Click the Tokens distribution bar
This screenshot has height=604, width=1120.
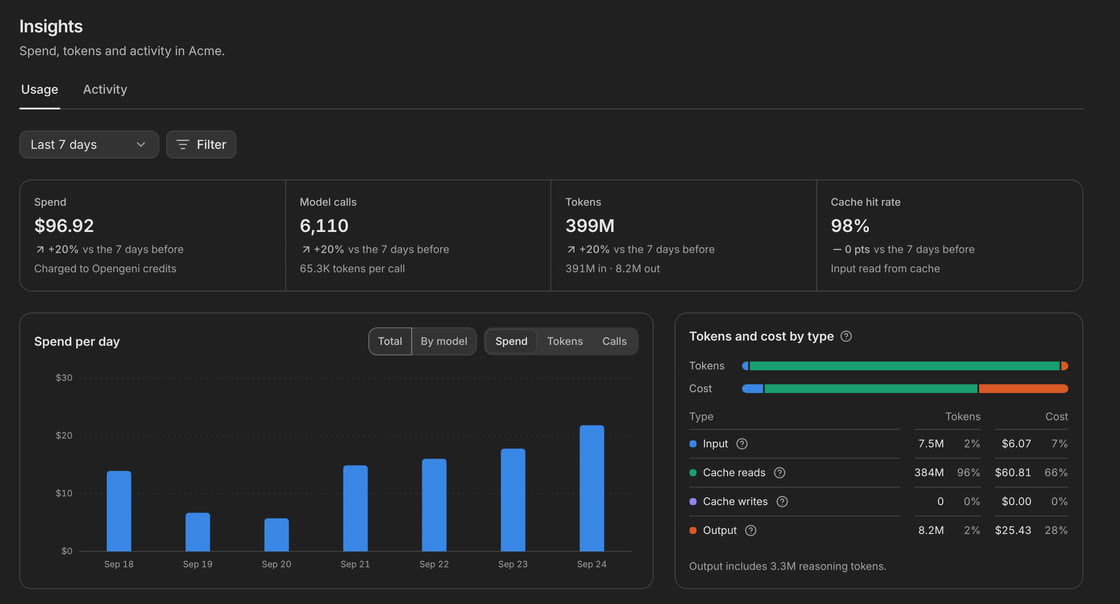coord(905,366)
